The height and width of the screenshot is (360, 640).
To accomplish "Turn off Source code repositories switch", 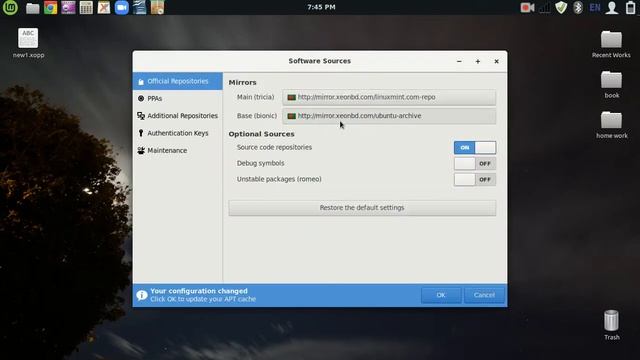I will click(x=475, y=147).
